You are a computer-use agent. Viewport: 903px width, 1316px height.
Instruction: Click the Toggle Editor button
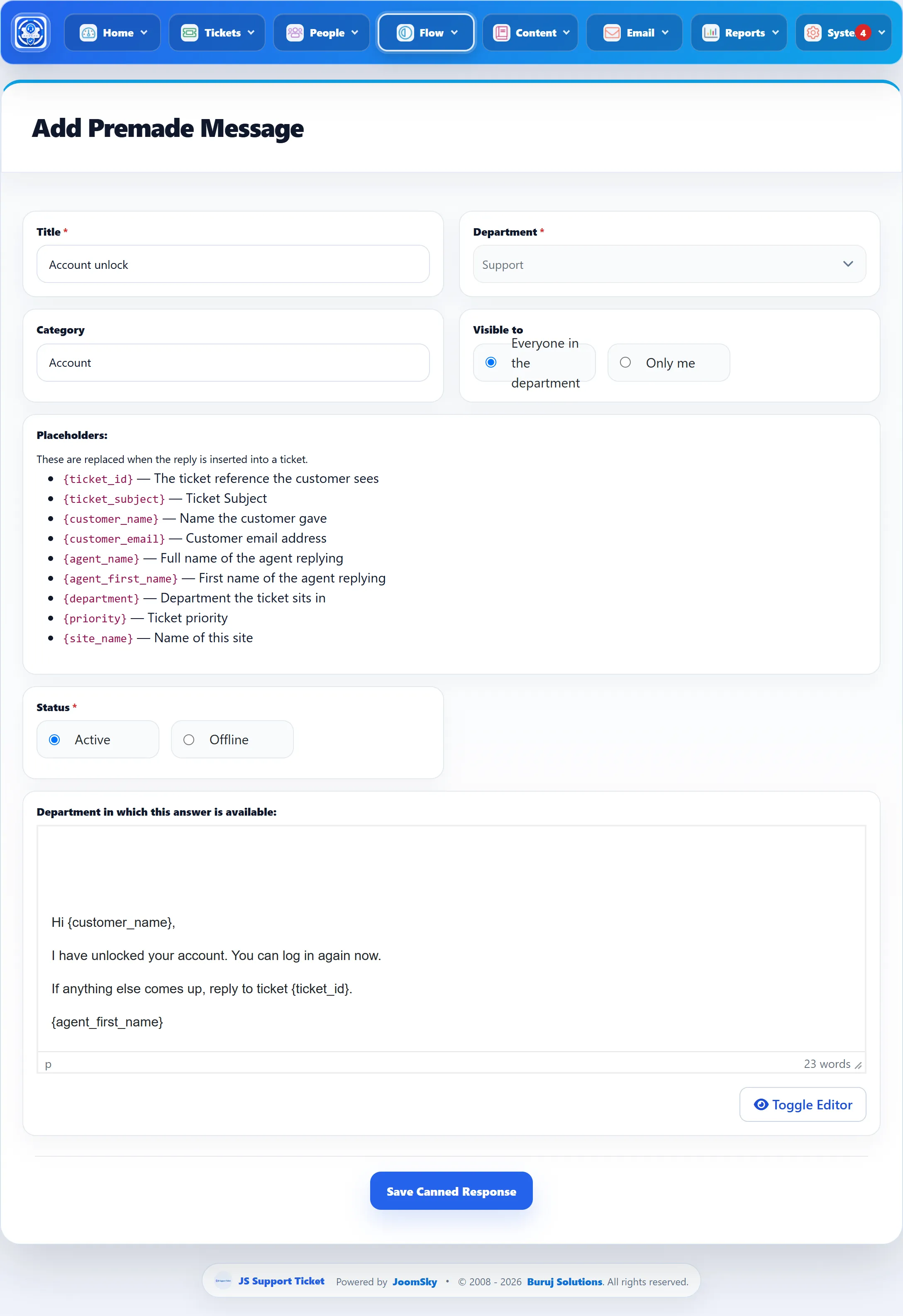[x=803, y=1104]
